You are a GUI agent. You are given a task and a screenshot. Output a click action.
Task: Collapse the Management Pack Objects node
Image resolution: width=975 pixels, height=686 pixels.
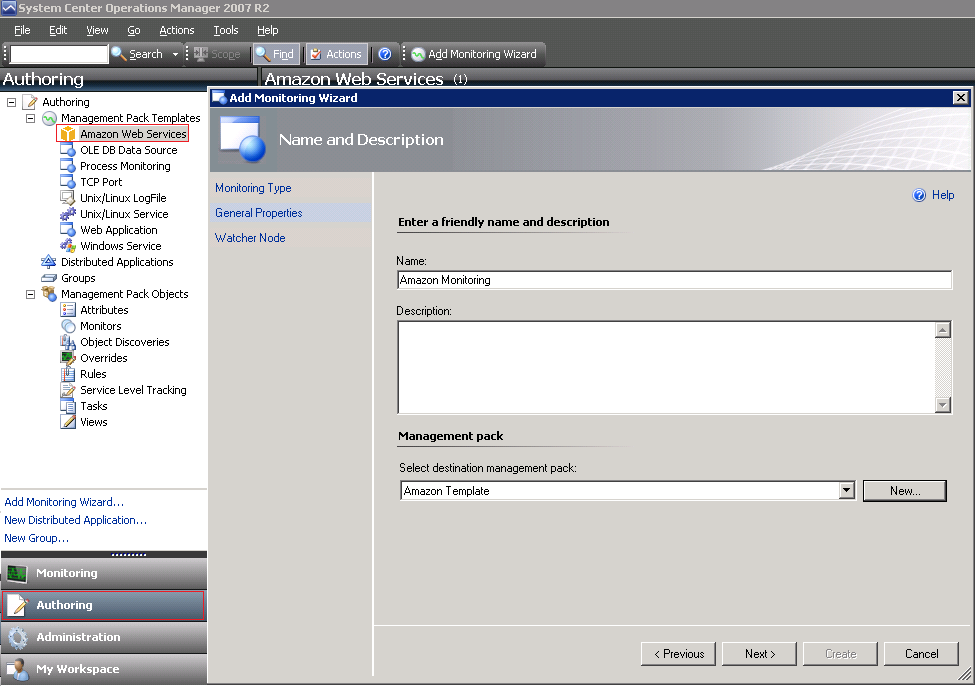point(30,294)
